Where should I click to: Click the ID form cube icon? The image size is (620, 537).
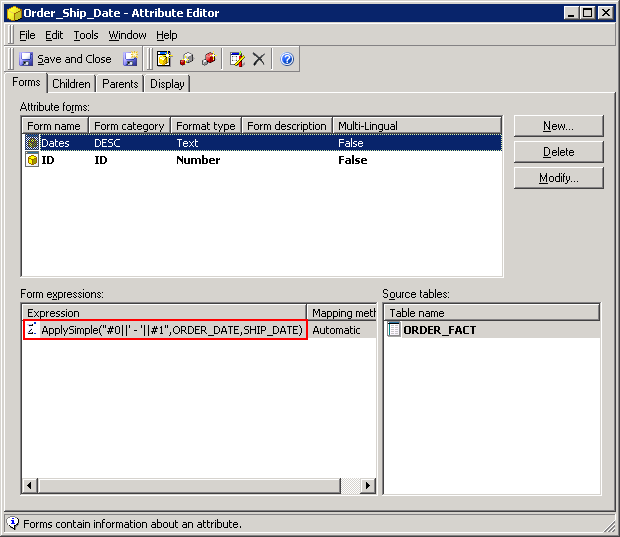click(x=32, y=160)
